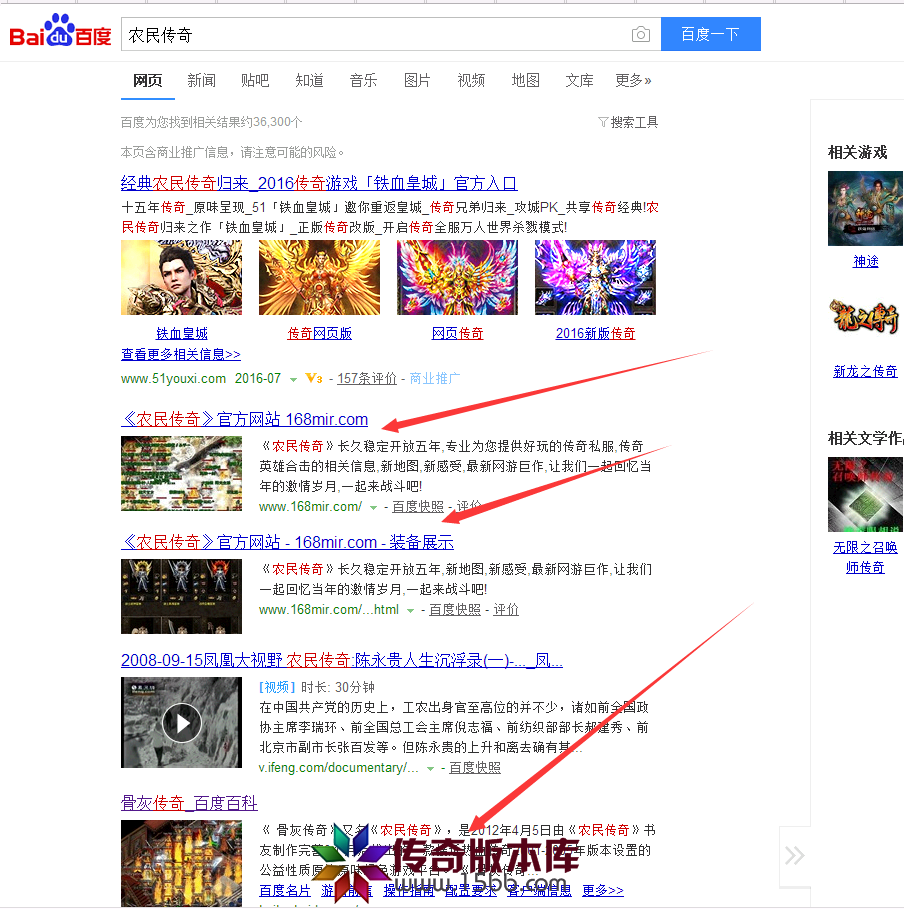Screen dimensions: 904x909
Task: Click the 无限之召唤师传奇 book cover
Action: pos(866,495)
